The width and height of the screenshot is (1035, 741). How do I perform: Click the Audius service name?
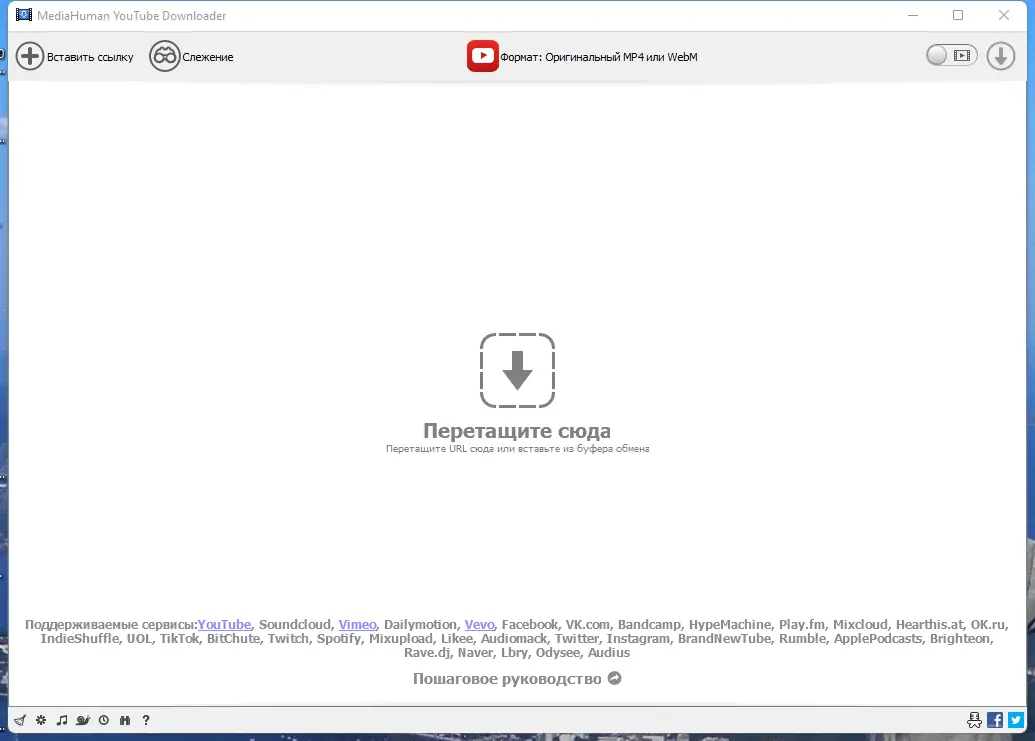pos(609,653)
